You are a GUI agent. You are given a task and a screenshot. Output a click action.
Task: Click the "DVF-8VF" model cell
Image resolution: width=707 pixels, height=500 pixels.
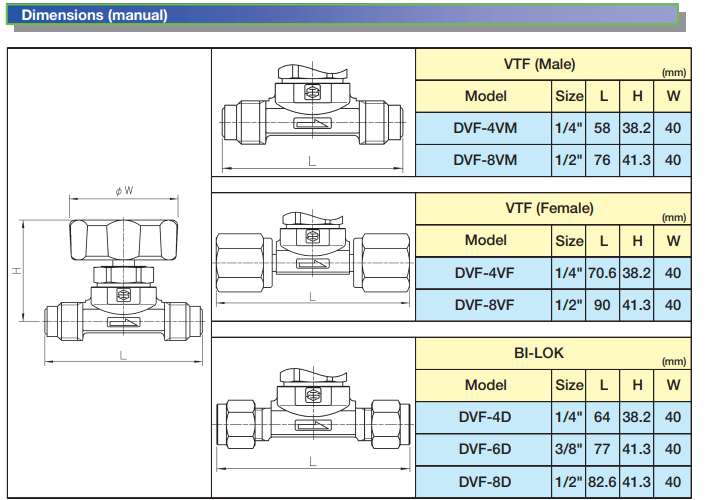pyautogui.click(x=484, y=305)
